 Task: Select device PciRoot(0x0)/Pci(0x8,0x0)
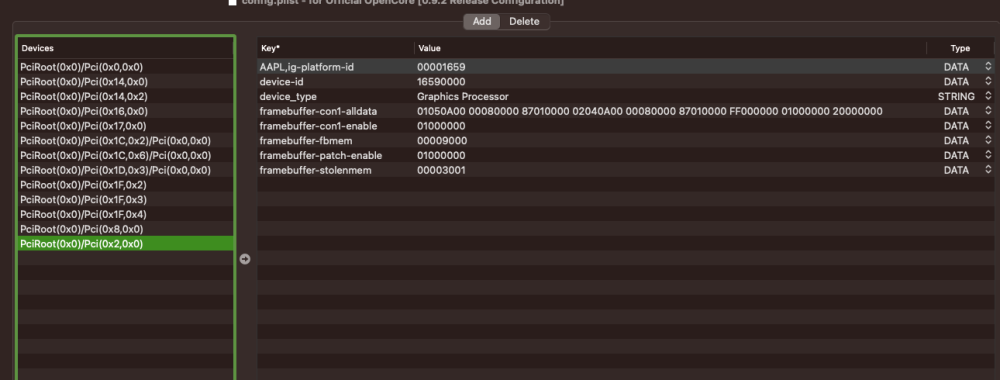click(x=125, y=229)
